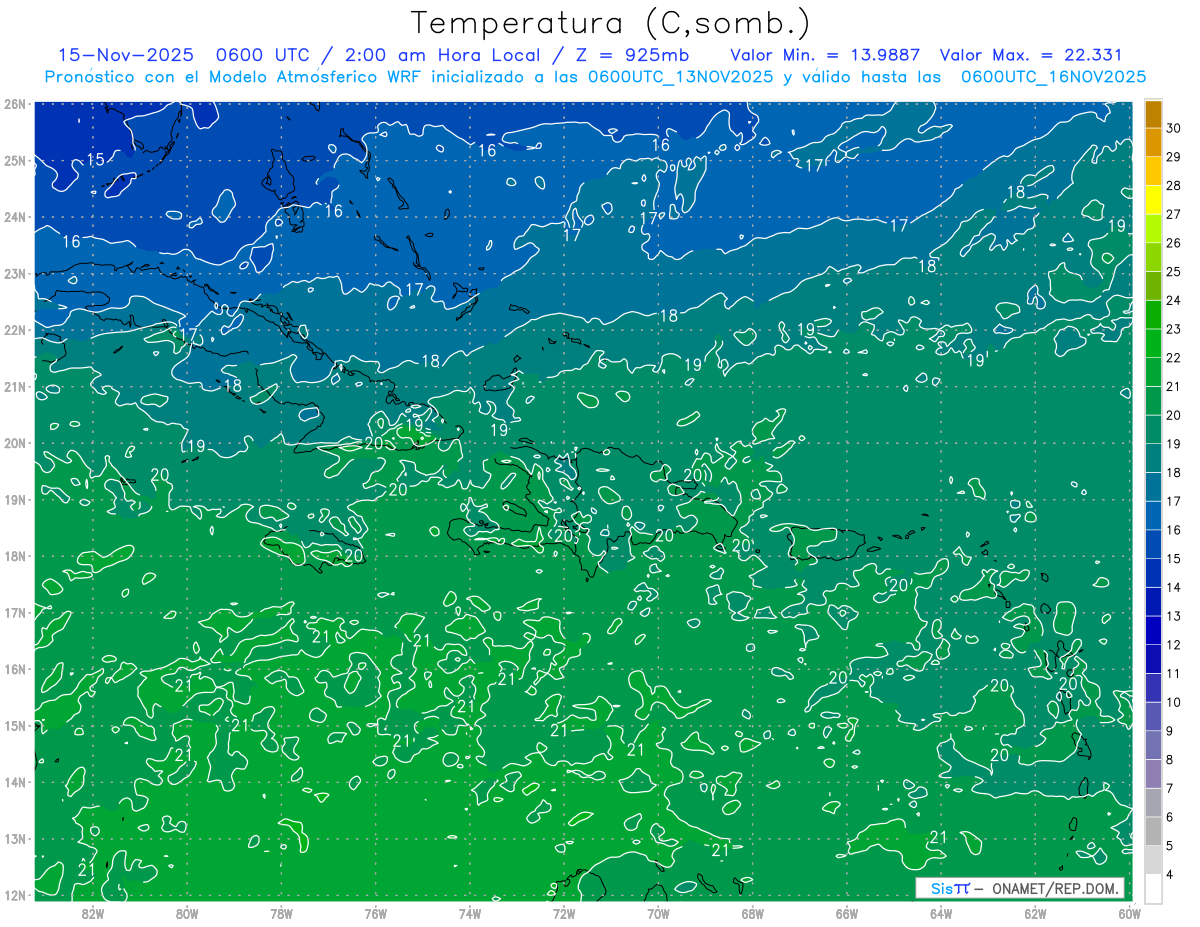Click the '64W' longitude axis label

[941, 913]
